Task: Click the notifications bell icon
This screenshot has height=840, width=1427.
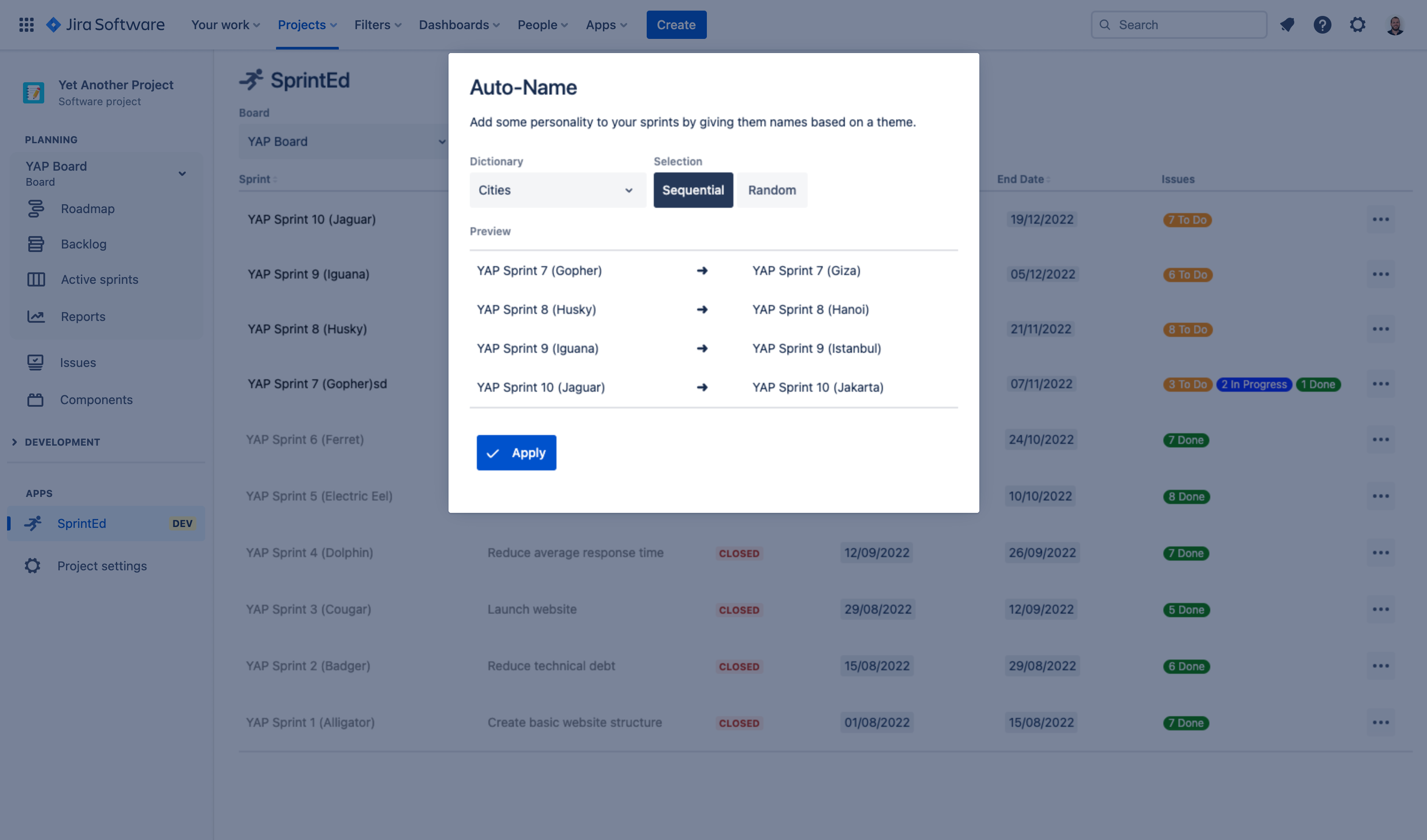Action: pyautogui.click(x=1287, y=25)
